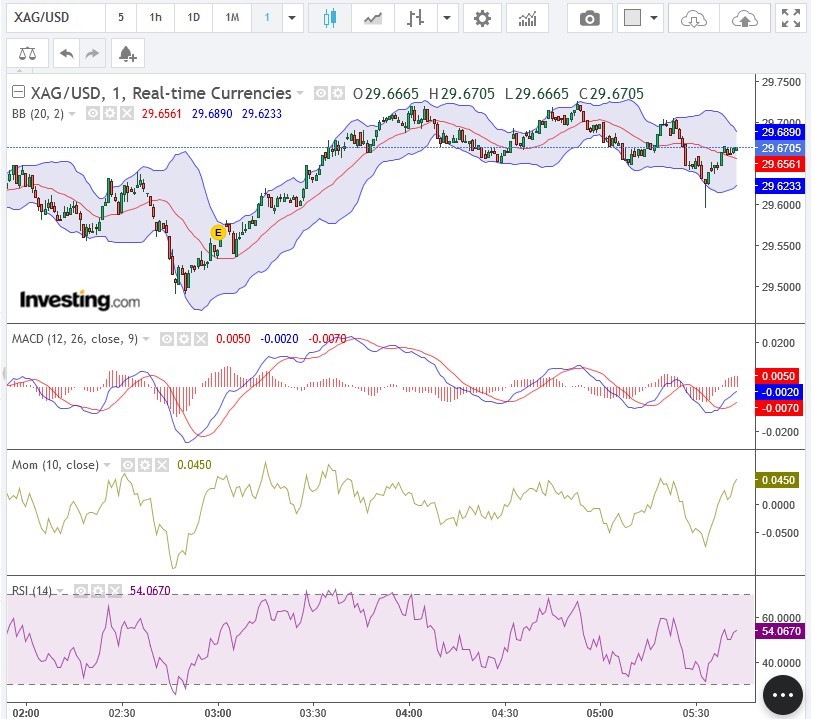Save chart layout to cloud
The image size is (815, 719).
[x=744, y=19]
